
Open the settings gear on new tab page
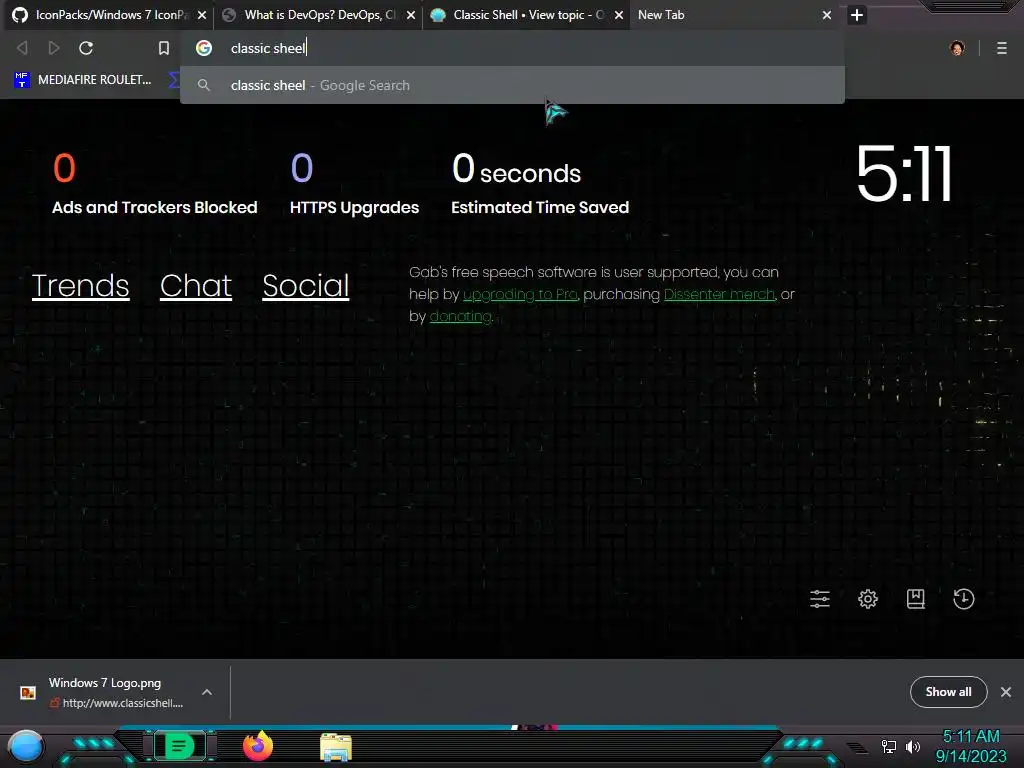click(x=868, y=599)
